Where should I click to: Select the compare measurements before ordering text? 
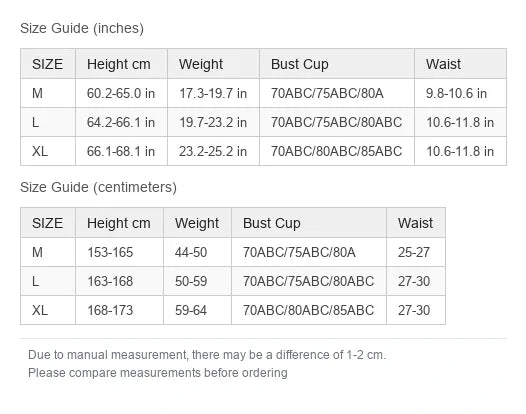pyautogui.click(x=158, y=373)
